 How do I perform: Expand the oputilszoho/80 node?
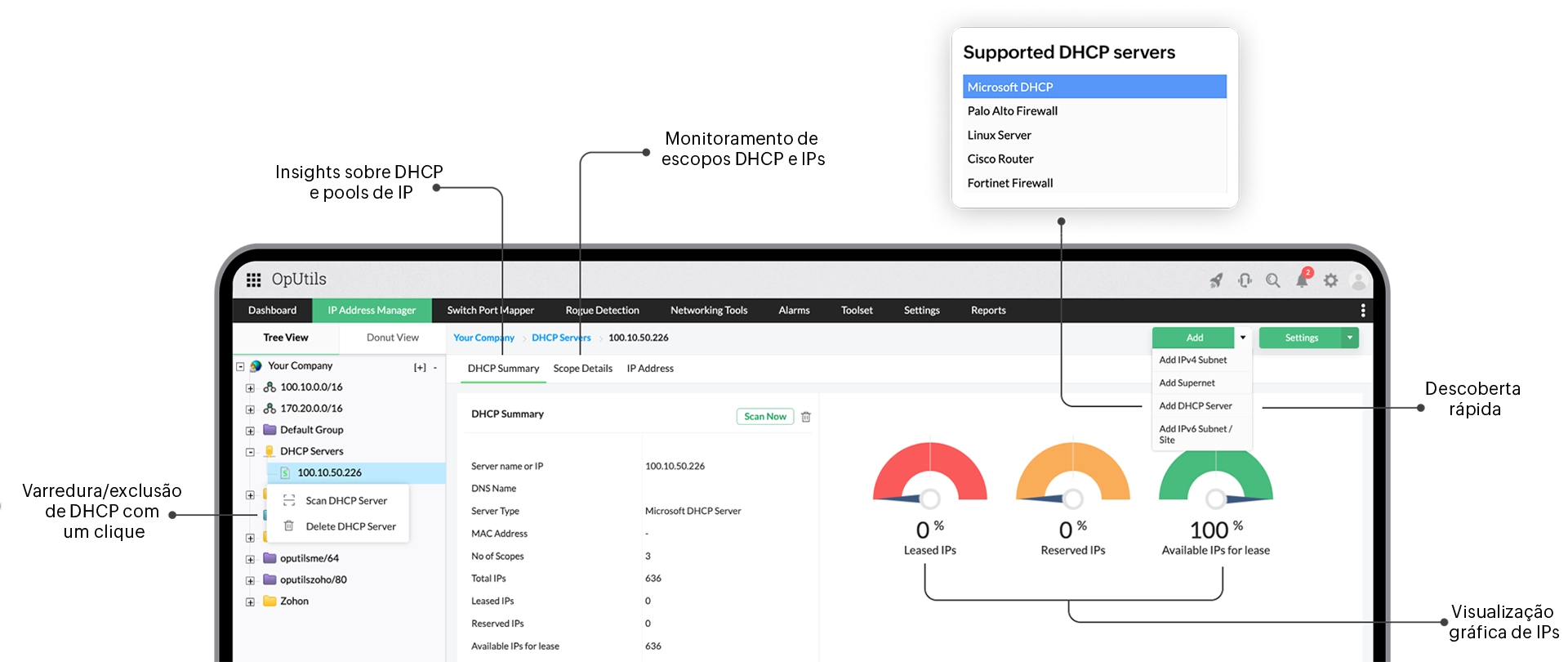tap(250, 581)
